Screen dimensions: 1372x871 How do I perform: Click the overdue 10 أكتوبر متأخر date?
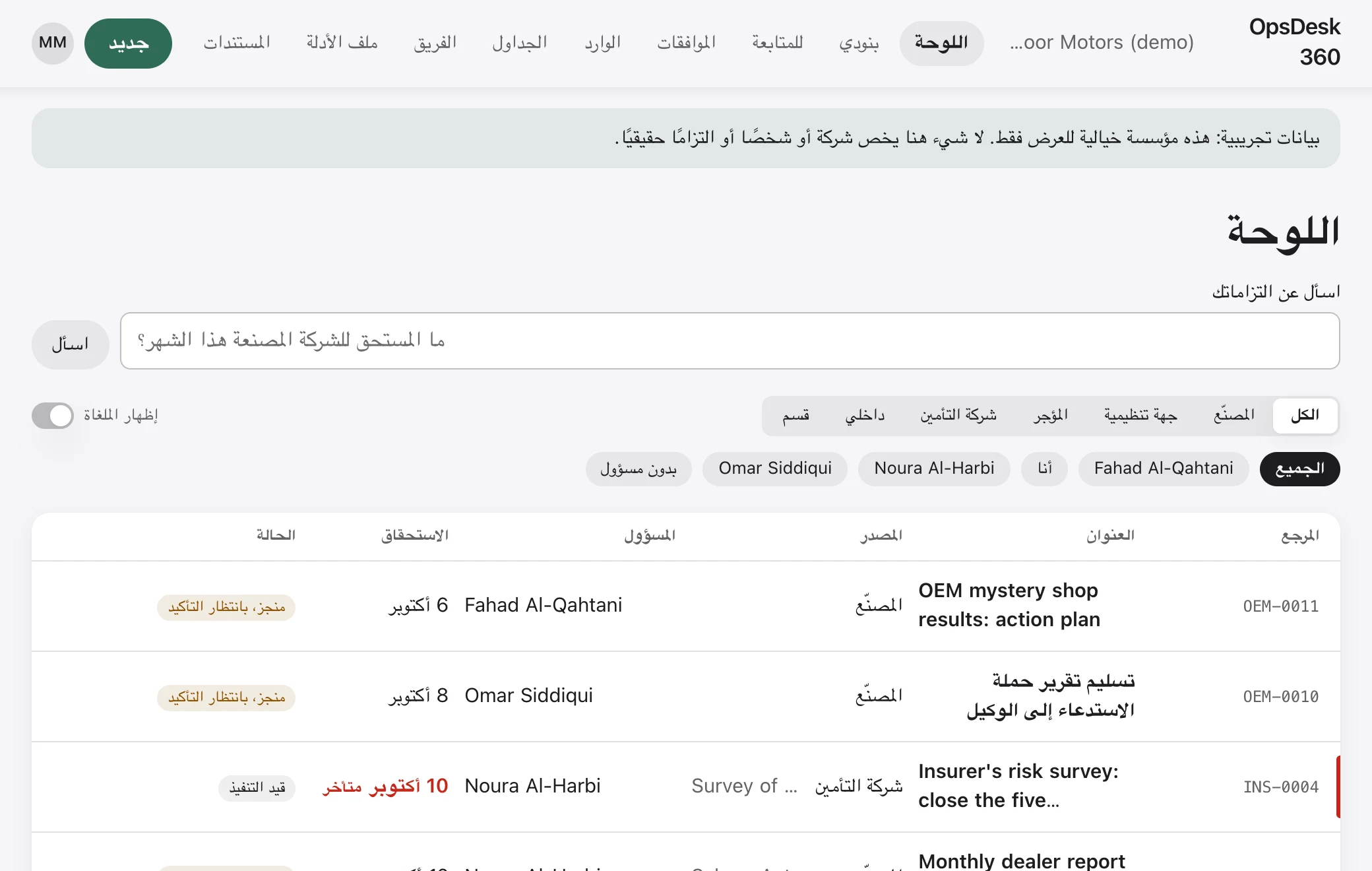385,787
